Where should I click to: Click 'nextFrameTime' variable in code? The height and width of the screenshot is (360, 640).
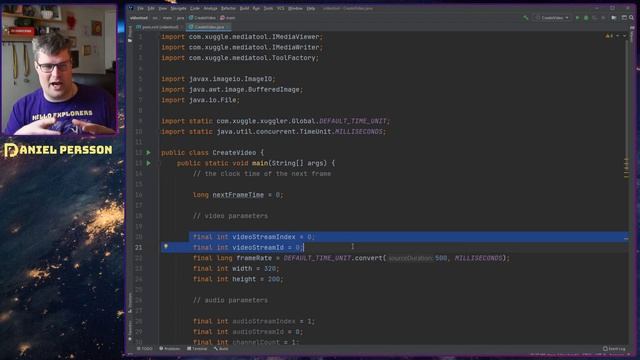(x=238, y=195)
